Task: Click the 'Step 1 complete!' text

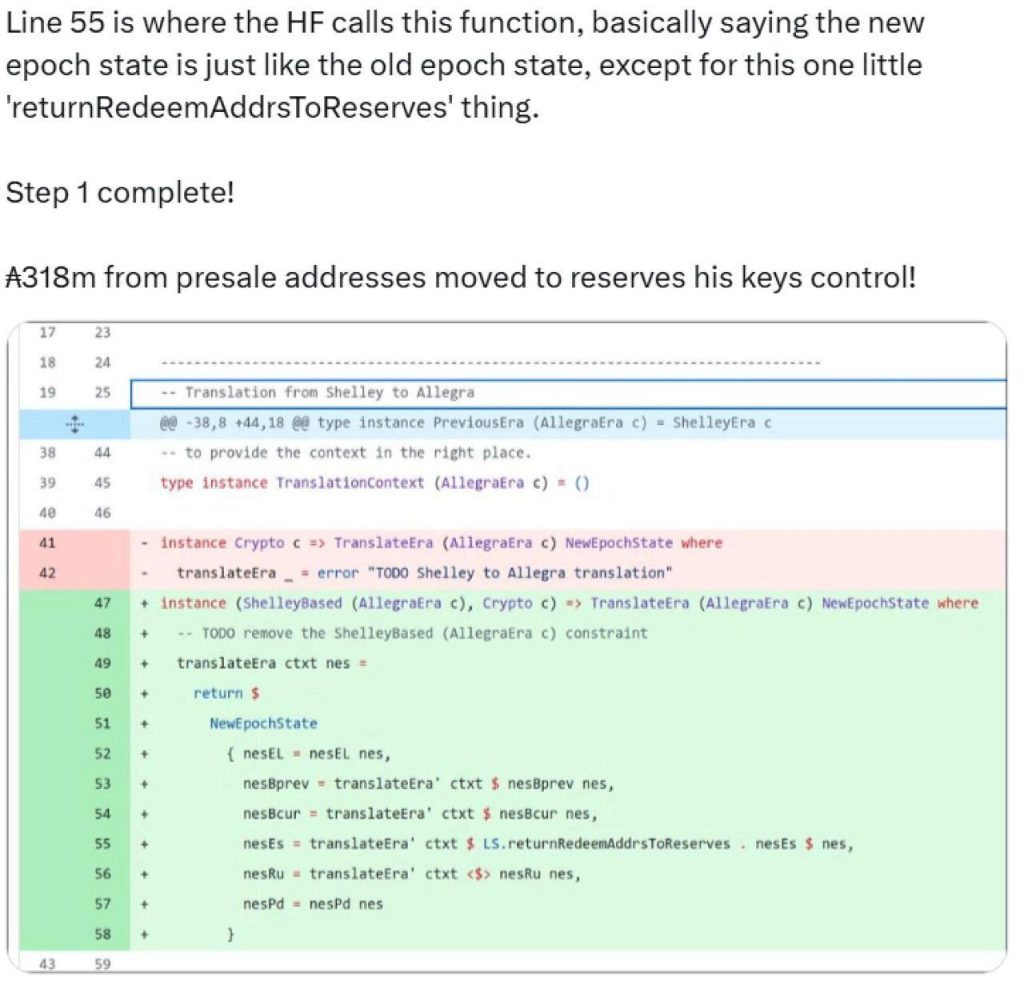Action: tap(119, 191)
